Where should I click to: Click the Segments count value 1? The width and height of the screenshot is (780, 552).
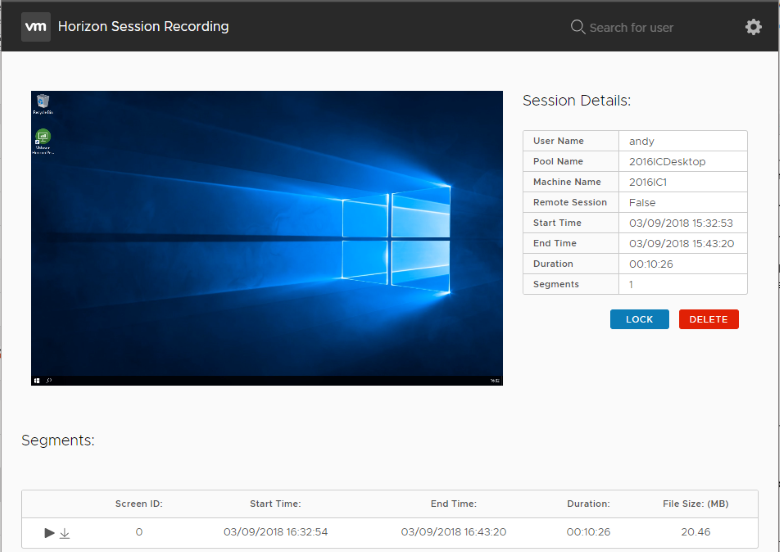click(x=631, y=284)
